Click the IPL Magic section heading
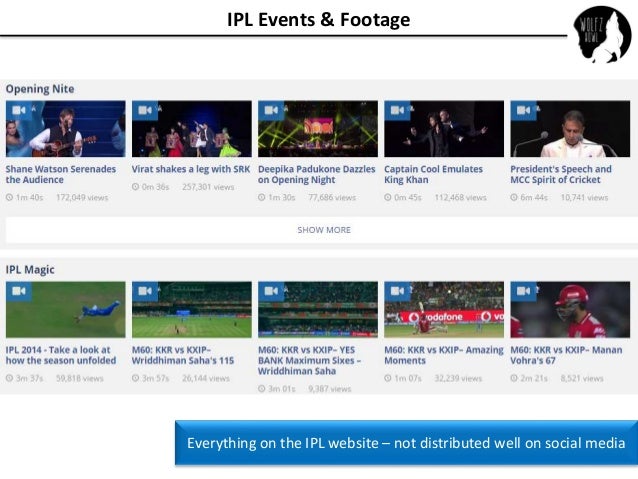Viewport: 638px width, 479px height. pos(30,269)
